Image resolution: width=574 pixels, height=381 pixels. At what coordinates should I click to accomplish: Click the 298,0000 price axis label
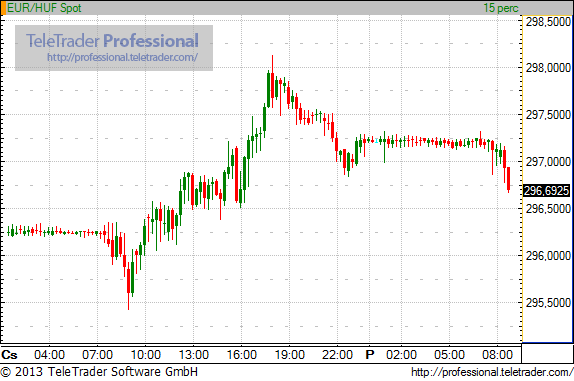click(x=548, y=68)
